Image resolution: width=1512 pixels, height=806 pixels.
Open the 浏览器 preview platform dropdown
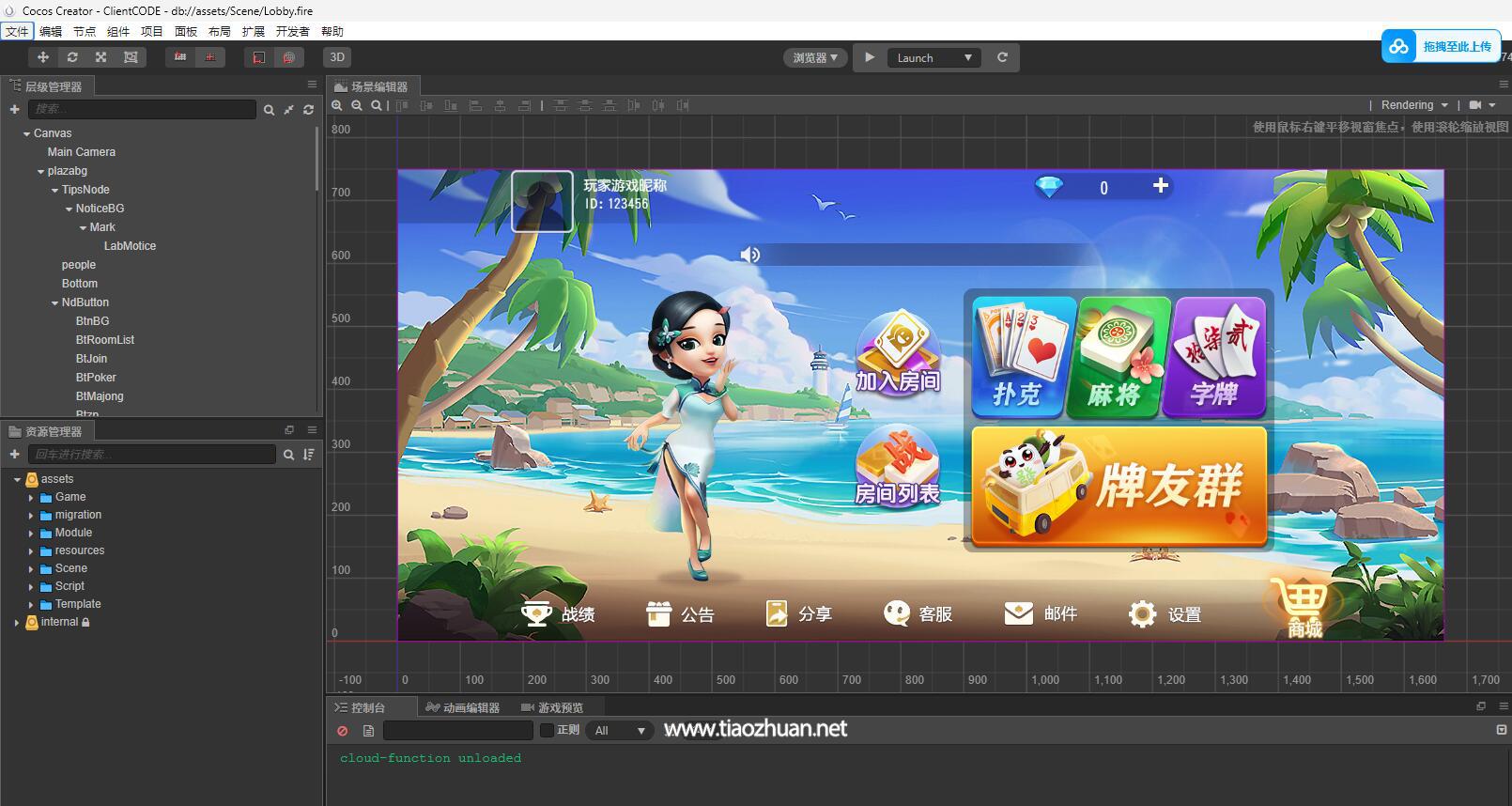pyautogui.click(x=814, y=57)
